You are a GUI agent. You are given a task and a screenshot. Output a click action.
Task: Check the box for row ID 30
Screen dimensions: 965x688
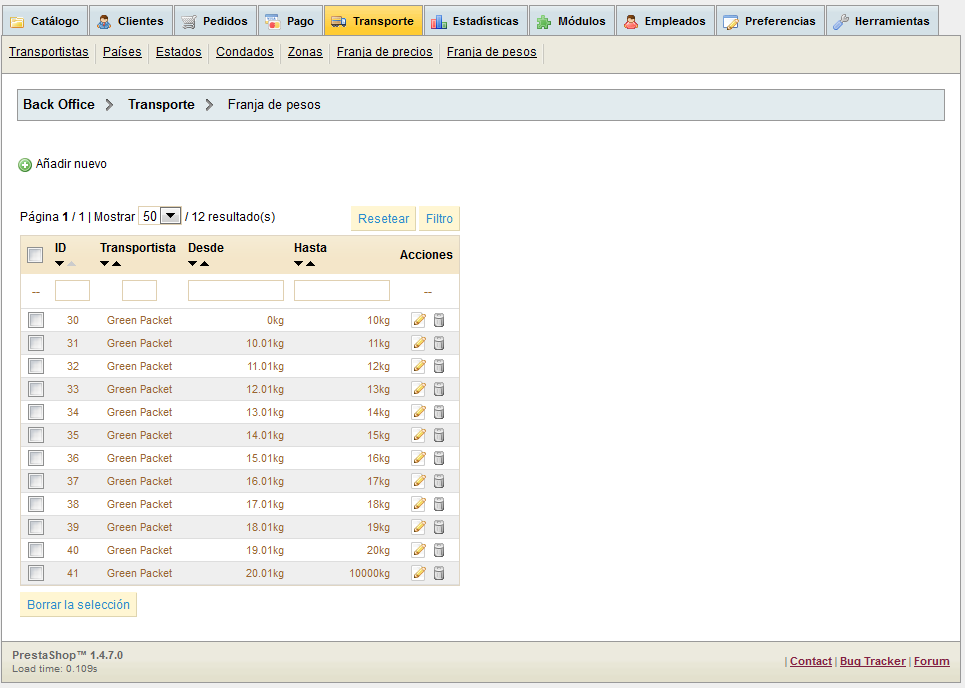tap(36, 320)
